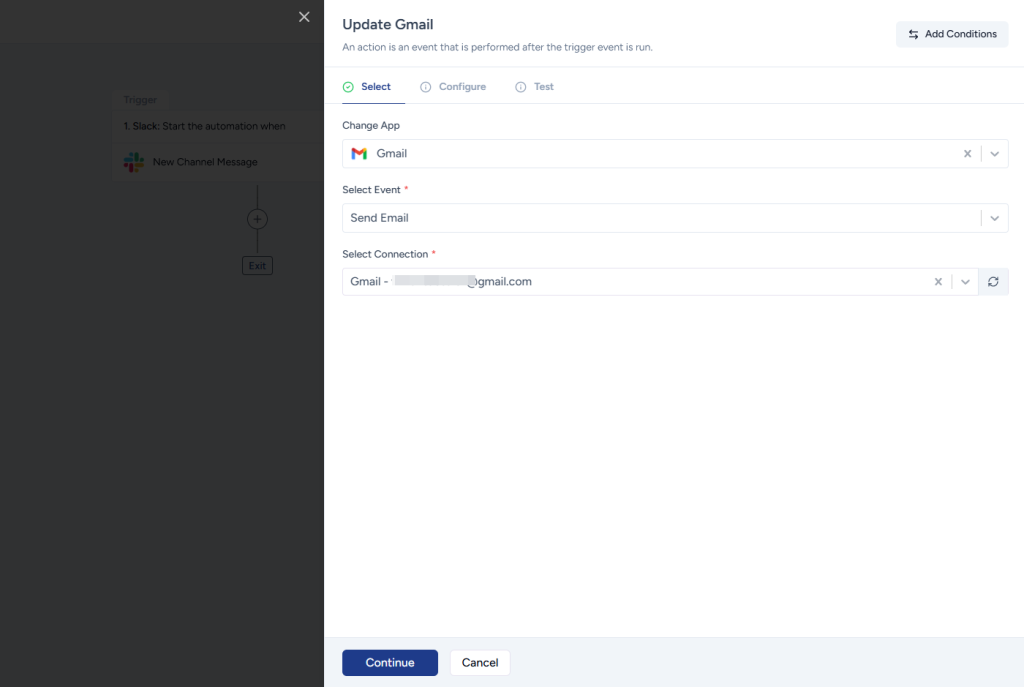Click the Slack icon in the trigger
The height and width of the screenshot is (687, 1024).
pos(134,162)
